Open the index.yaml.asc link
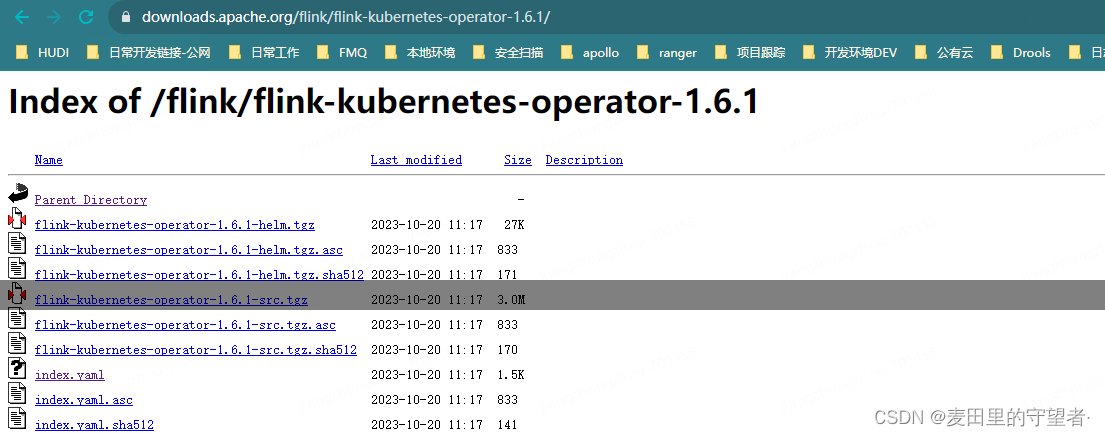The height and width of the screenshot is (436, 1105). pos(84,400)
